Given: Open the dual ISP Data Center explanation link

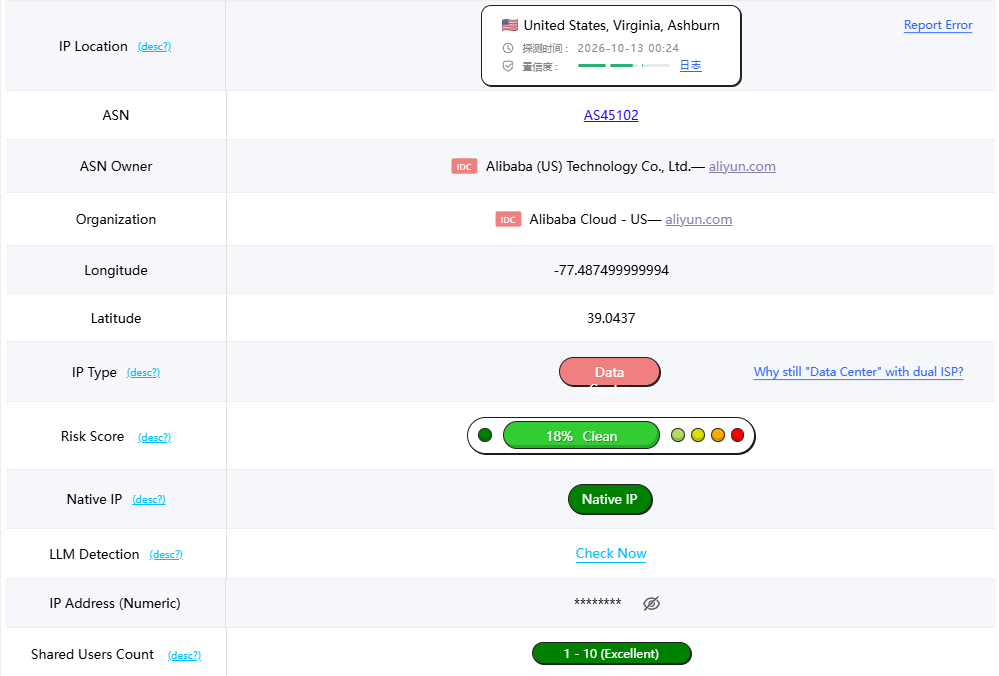Looking at the screenshot, I should pyautogui.click(x=858, y=372).
